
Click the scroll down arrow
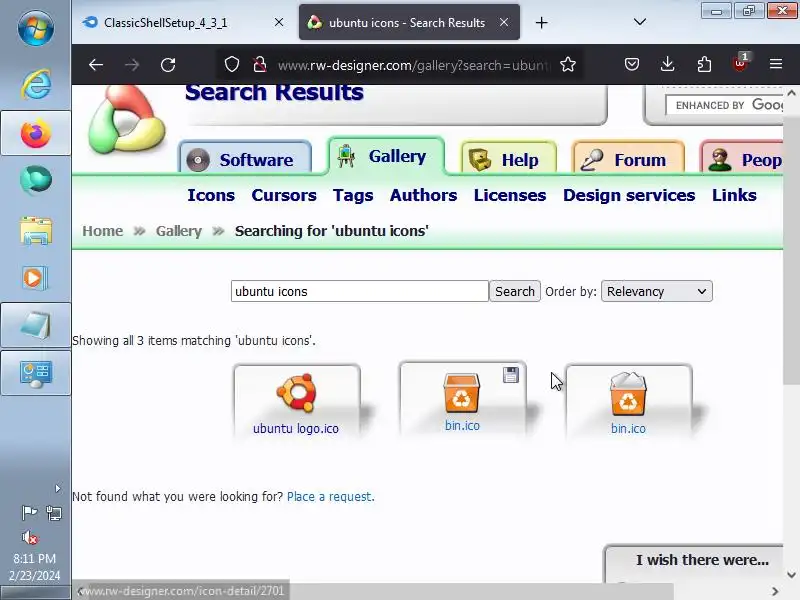(791, 574)
